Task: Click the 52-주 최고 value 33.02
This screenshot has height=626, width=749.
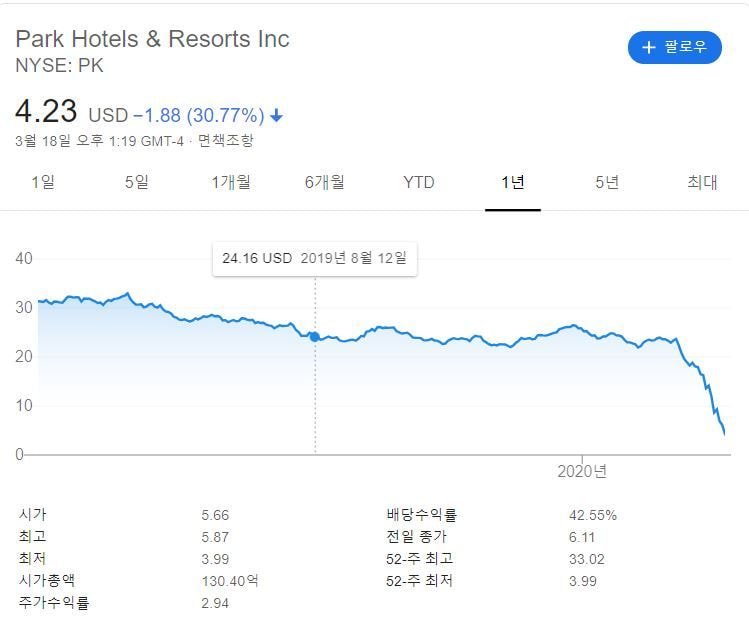Action: tap(586, 559)
